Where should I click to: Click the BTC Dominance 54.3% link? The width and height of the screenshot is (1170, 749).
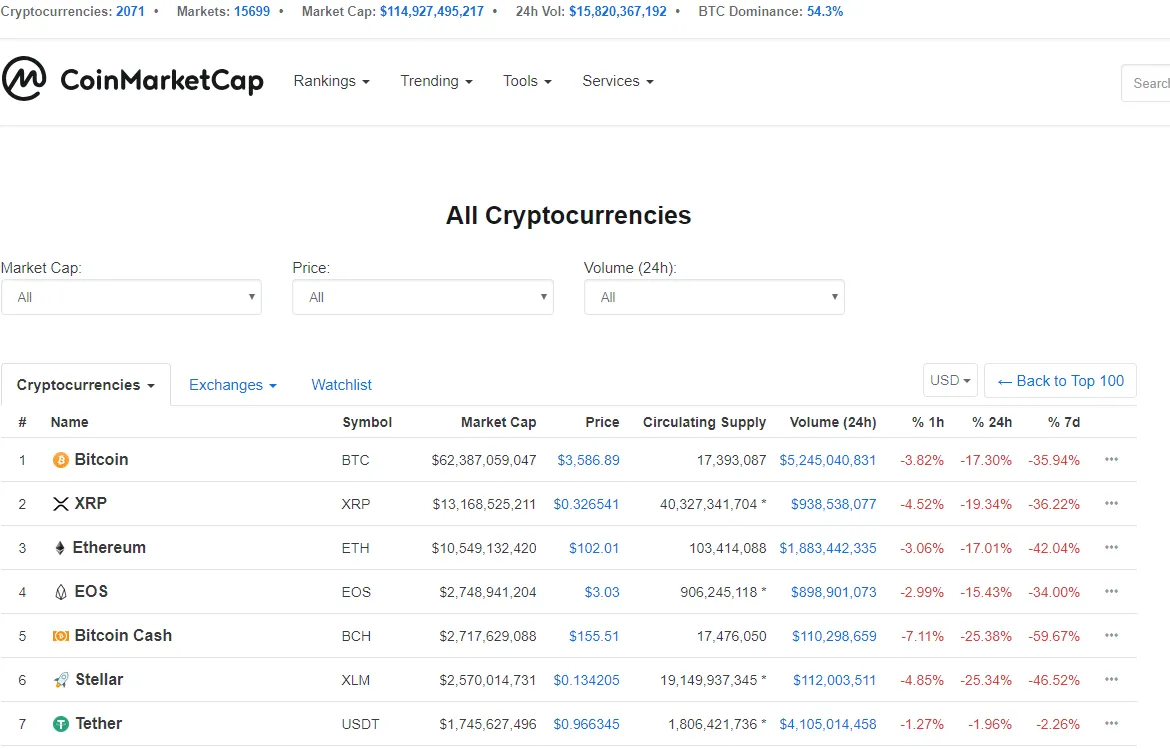(825, 11)
